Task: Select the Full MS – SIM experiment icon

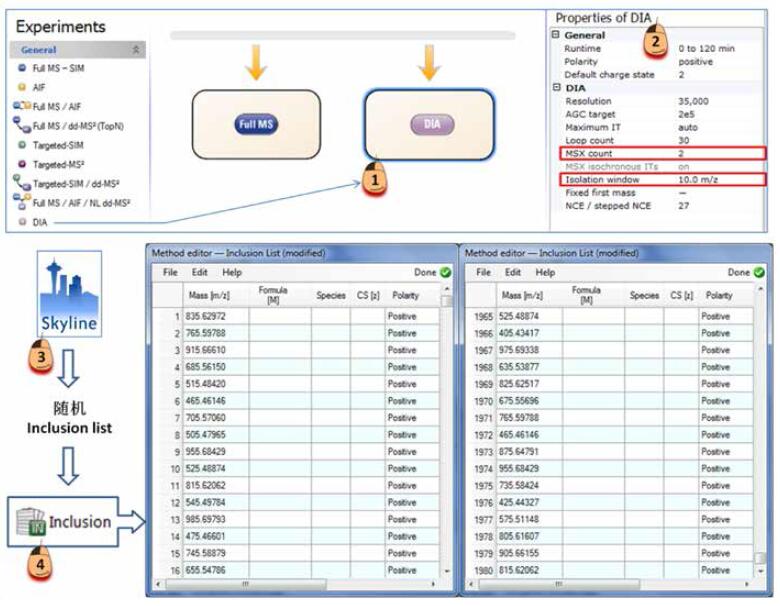Action: tap(22, 68)
